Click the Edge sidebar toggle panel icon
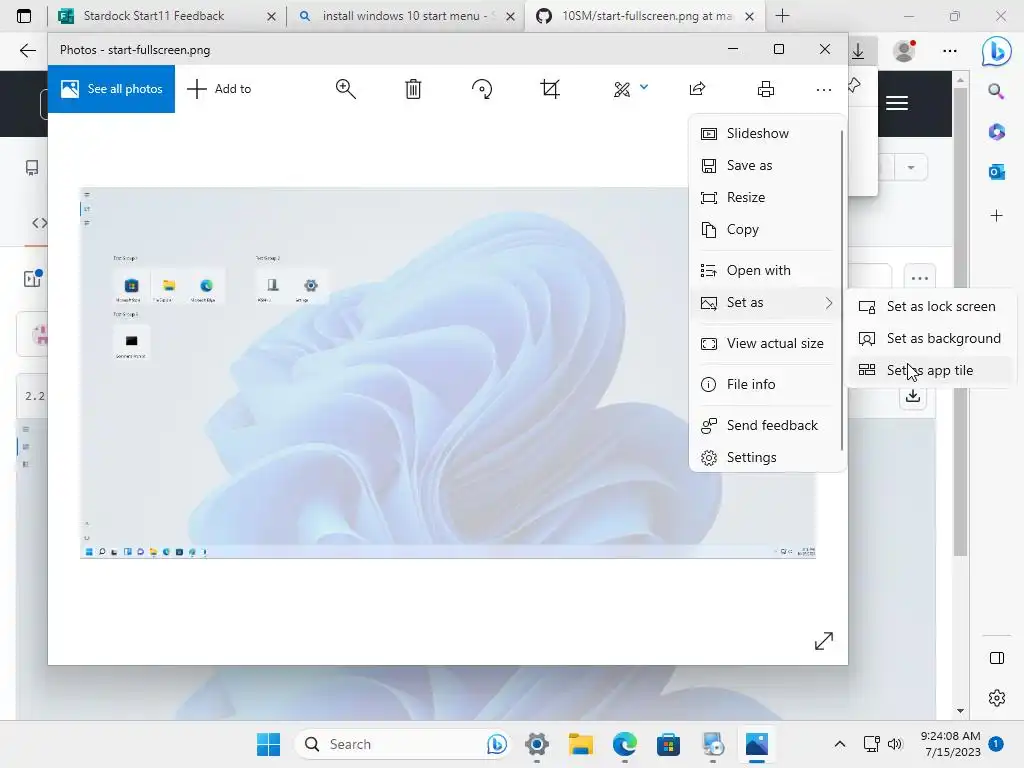The image size is (1024, 768). [997, 658]
